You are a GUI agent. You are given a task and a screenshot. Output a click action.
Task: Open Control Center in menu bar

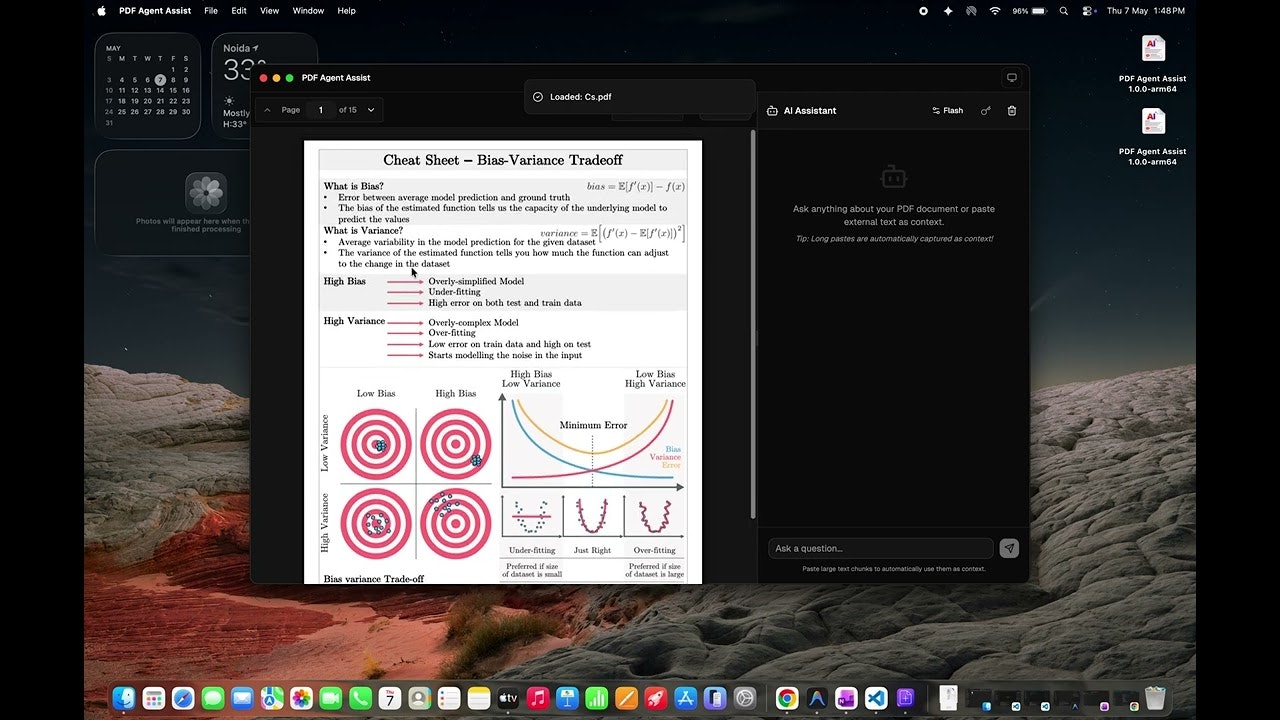point(1089,11)
